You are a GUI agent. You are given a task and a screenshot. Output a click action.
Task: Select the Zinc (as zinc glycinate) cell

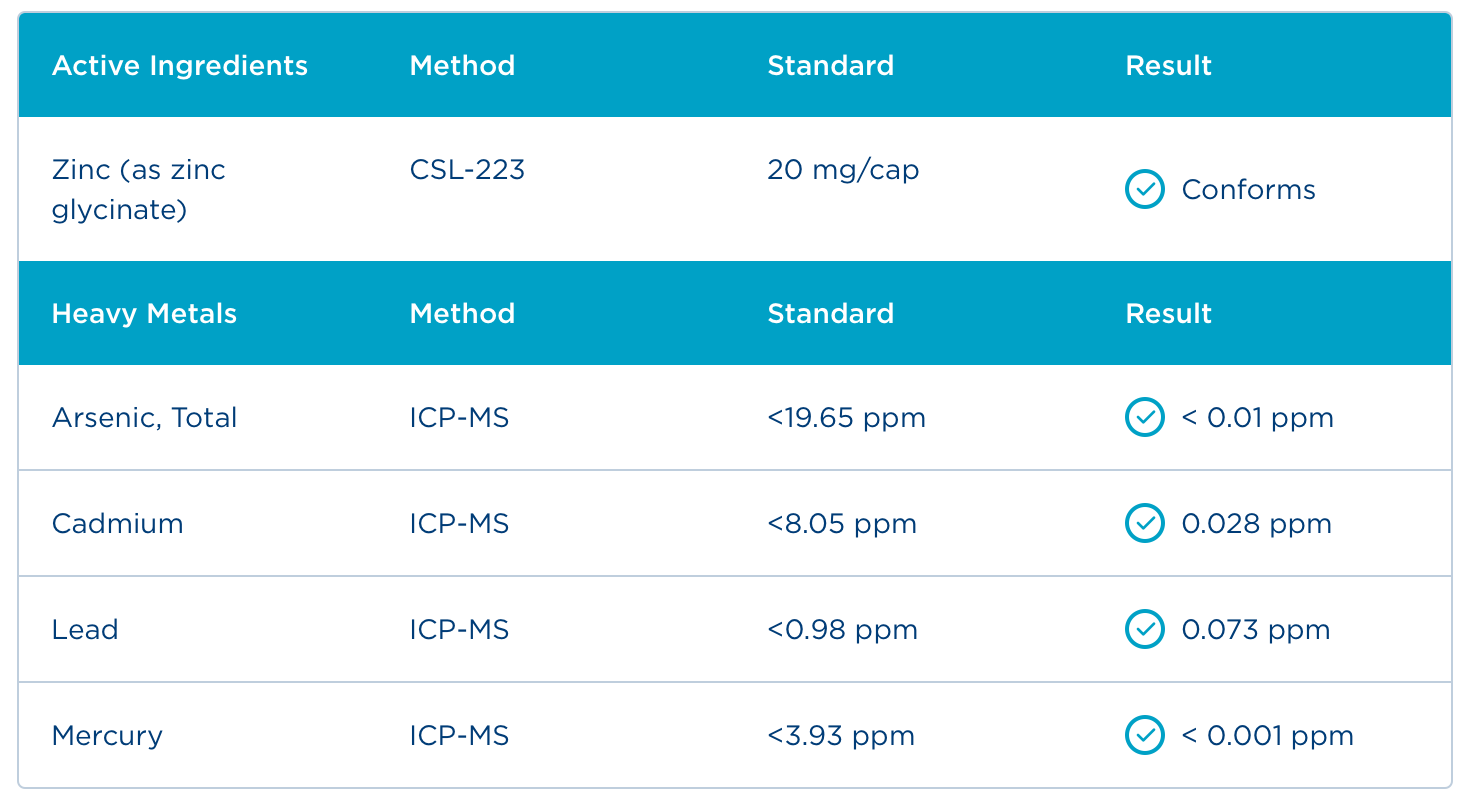click(139, 190)
